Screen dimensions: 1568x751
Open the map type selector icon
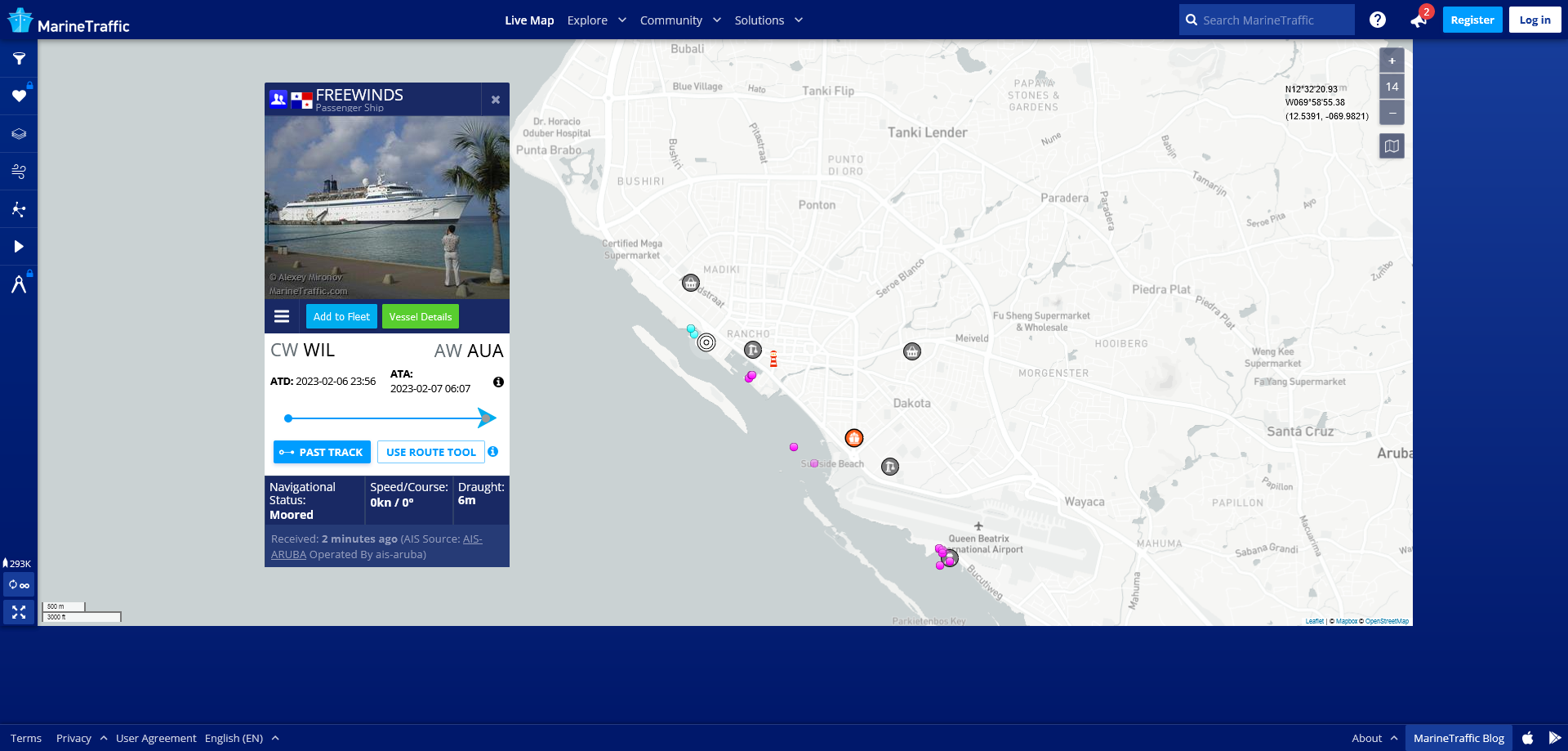[1392, 146]
